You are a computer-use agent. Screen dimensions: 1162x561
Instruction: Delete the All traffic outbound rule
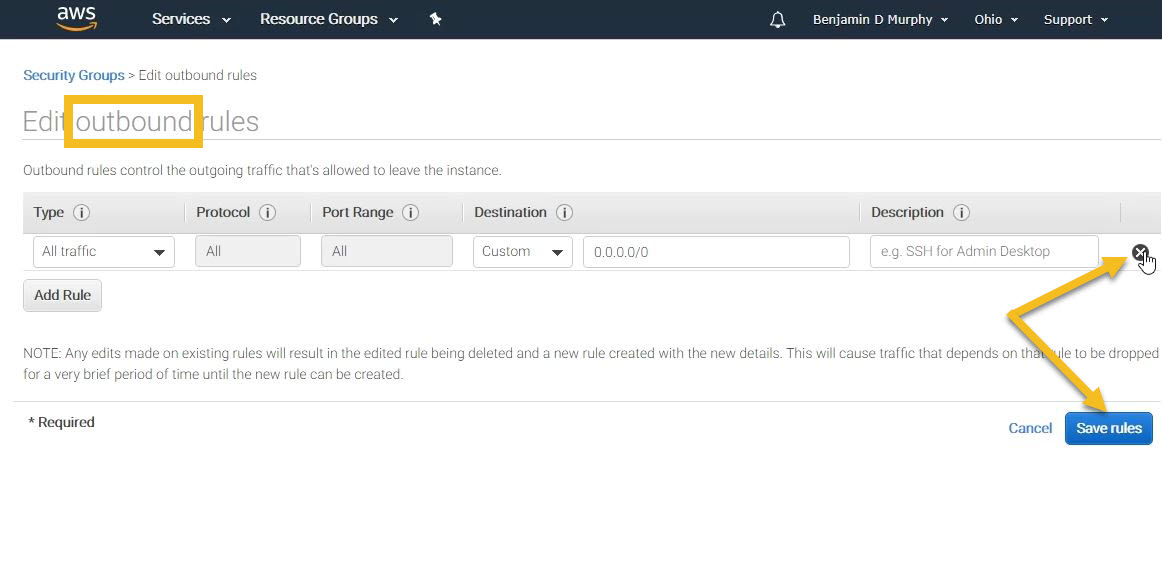[1141, 252]
